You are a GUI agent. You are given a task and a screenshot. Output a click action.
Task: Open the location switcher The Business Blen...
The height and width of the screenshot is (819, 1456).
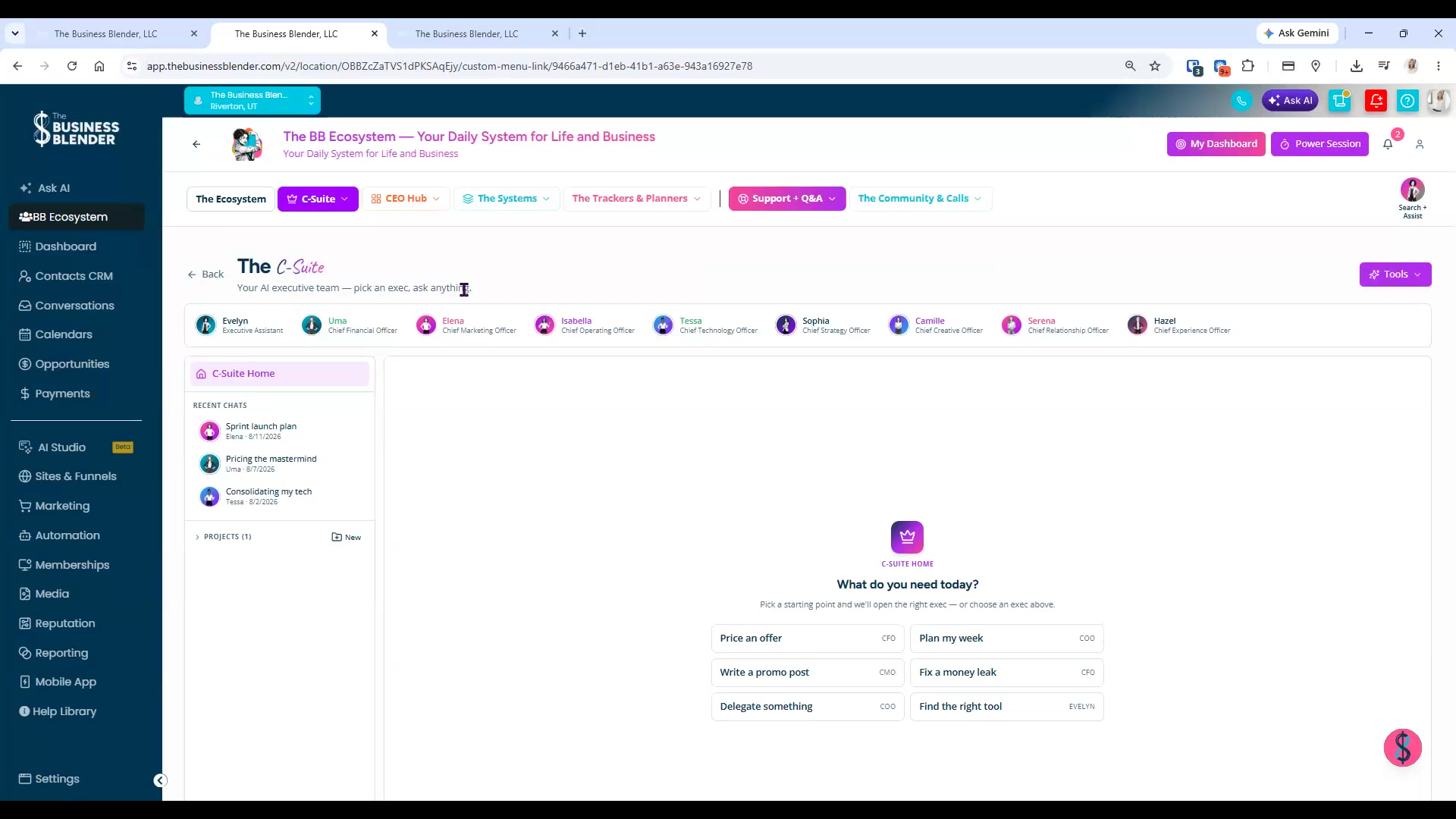pos(253,101)
